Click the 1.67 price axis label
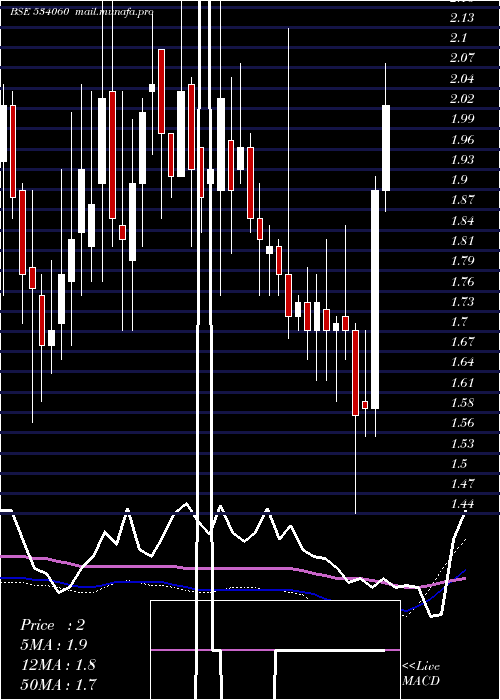This screenshot has height=700, width=500. click(x=462, y=342)
